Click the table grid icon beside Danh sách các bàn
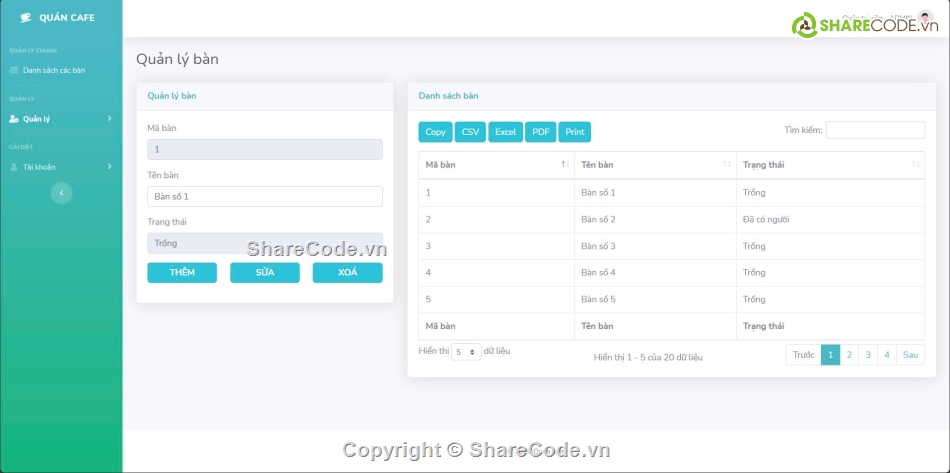Screen dimensions: 950x473 click(x=14, y=70)
